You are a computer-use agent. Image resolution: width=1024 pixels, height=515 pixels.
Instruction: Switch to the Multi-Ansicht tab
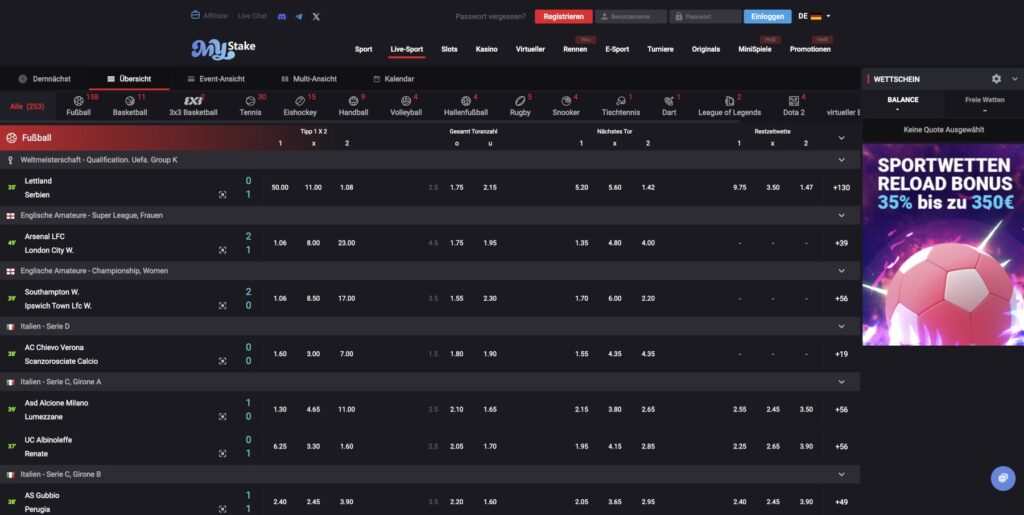pyautogui.click(x=309, y=79)
